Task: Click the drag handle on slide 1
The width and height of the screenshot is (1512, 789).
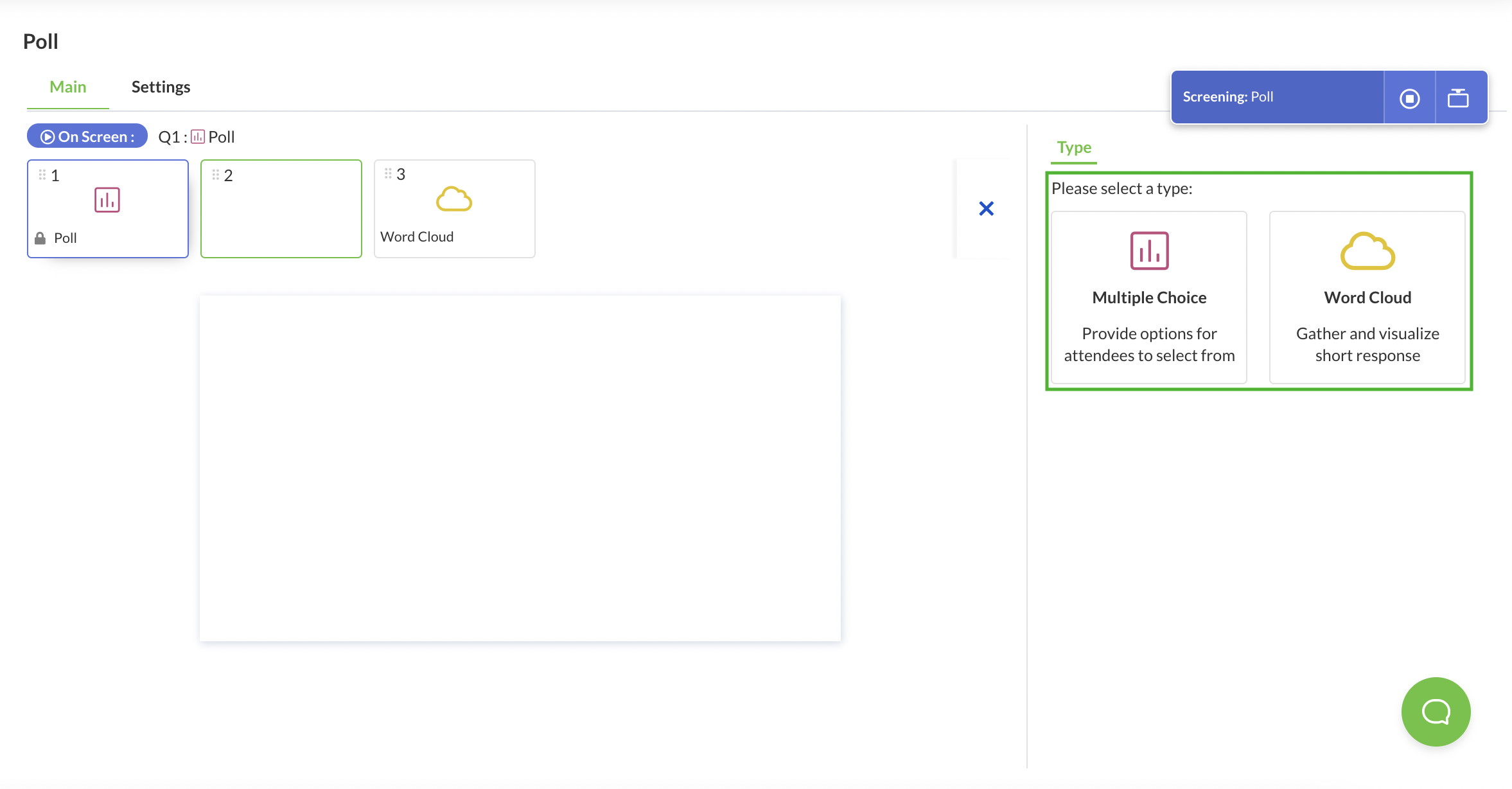Action: click(x=42, y=175)
